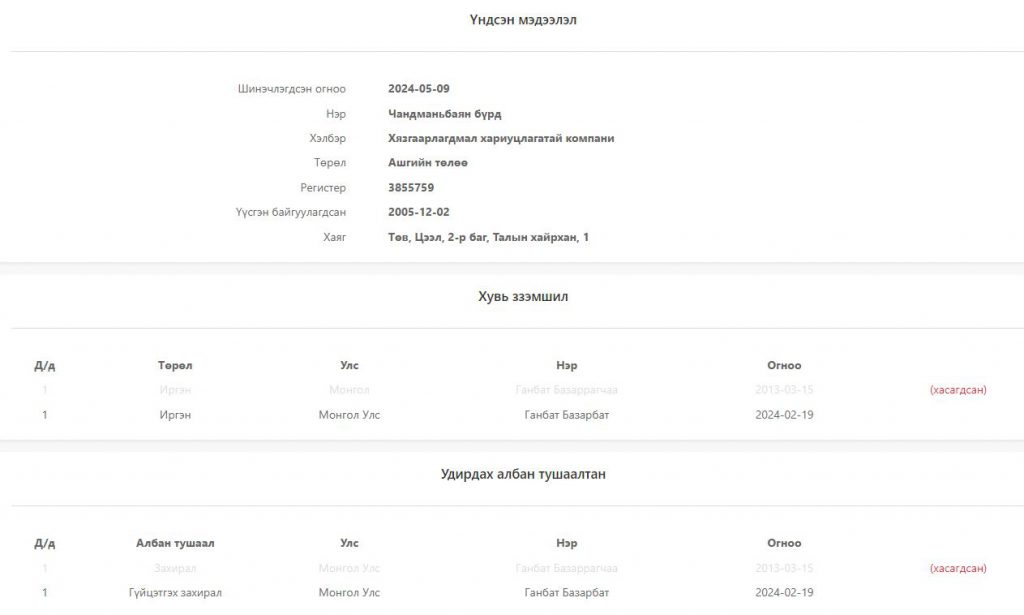Click the updated date value 2024-05-09
The image size is (1024, 615).
(418, 89)
